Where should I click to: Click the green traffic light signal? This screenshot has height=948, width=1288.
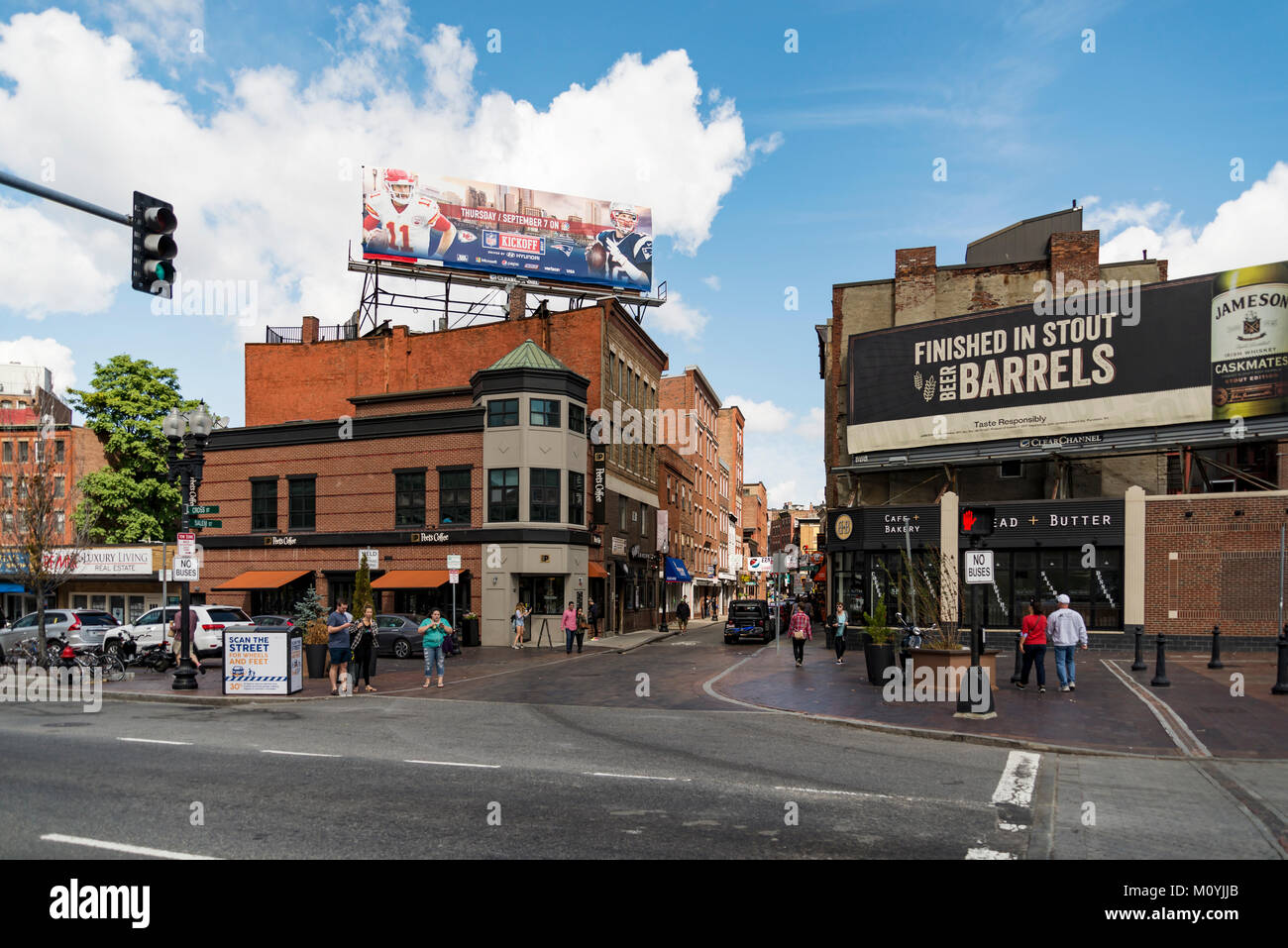(159, 270)
